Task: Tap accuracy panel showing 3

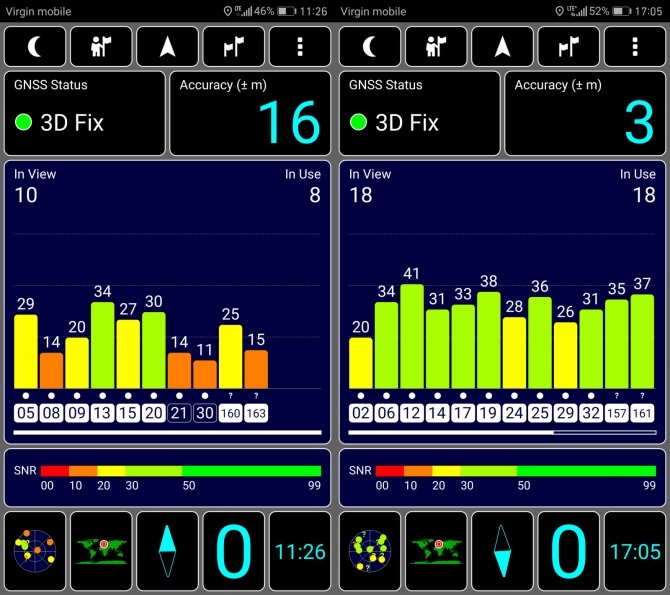Action: [585, 113]
